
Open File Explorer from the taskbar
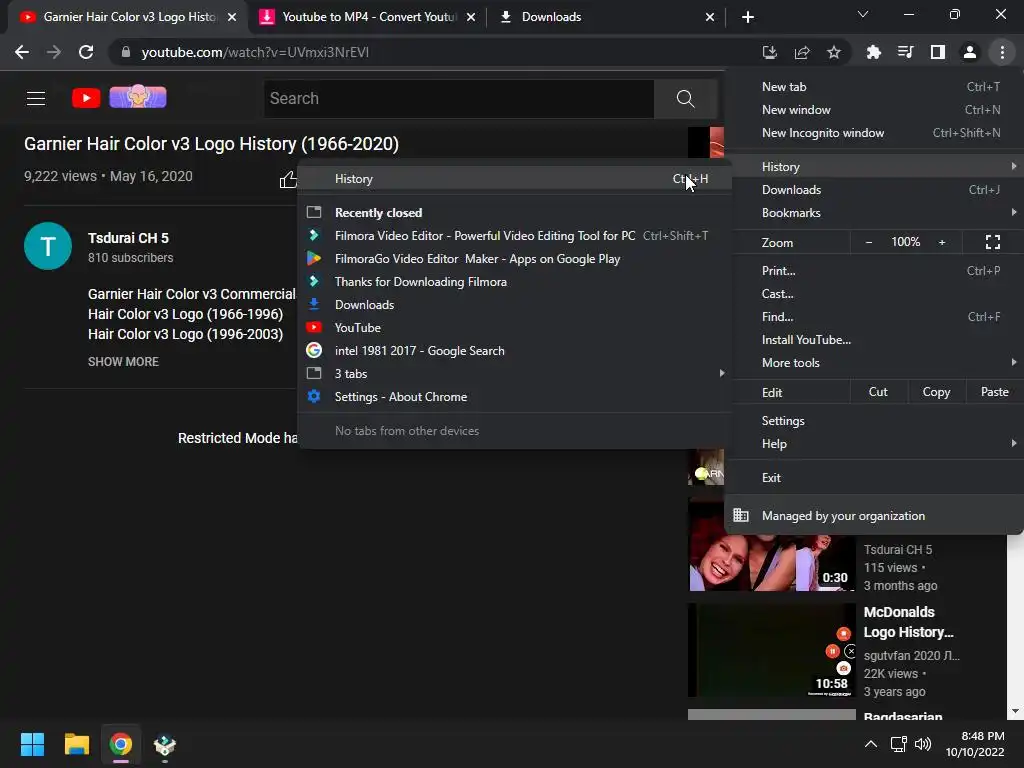(76, 744)
